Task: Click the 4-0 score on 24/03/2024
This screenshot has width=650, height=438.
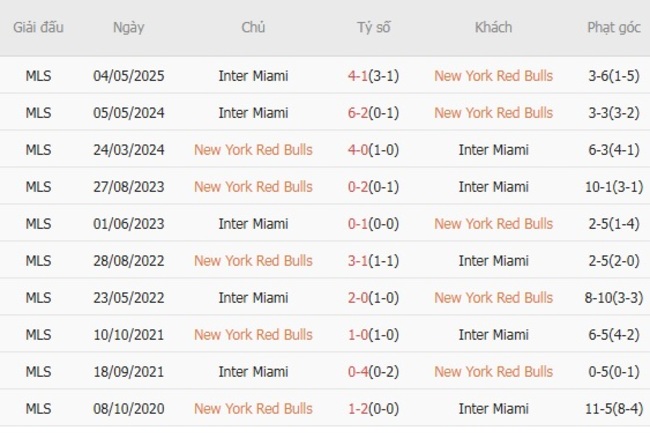Action: [358, 150]
